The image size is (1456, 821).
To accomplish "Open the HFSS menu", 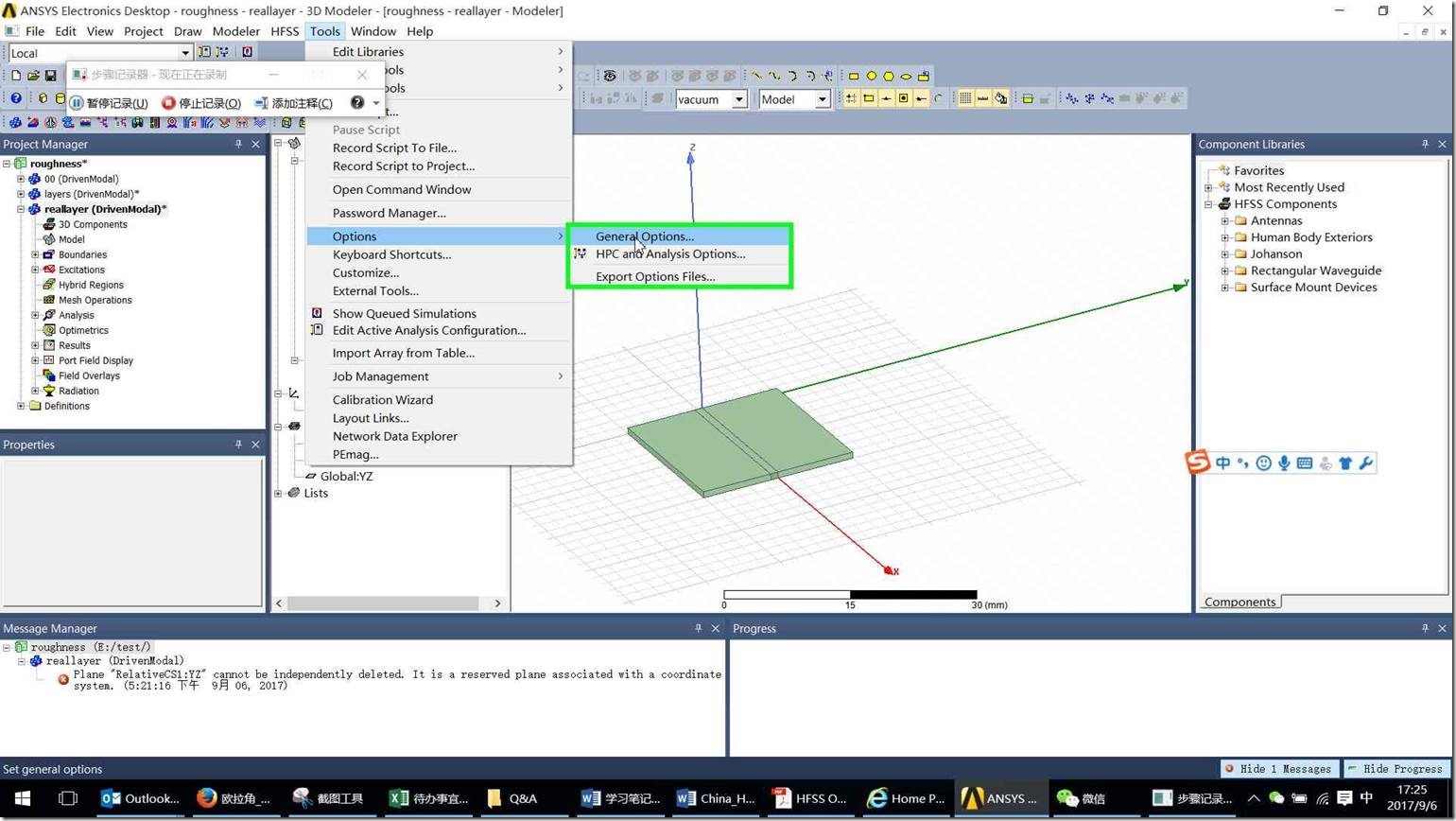I will coord(285,31).
